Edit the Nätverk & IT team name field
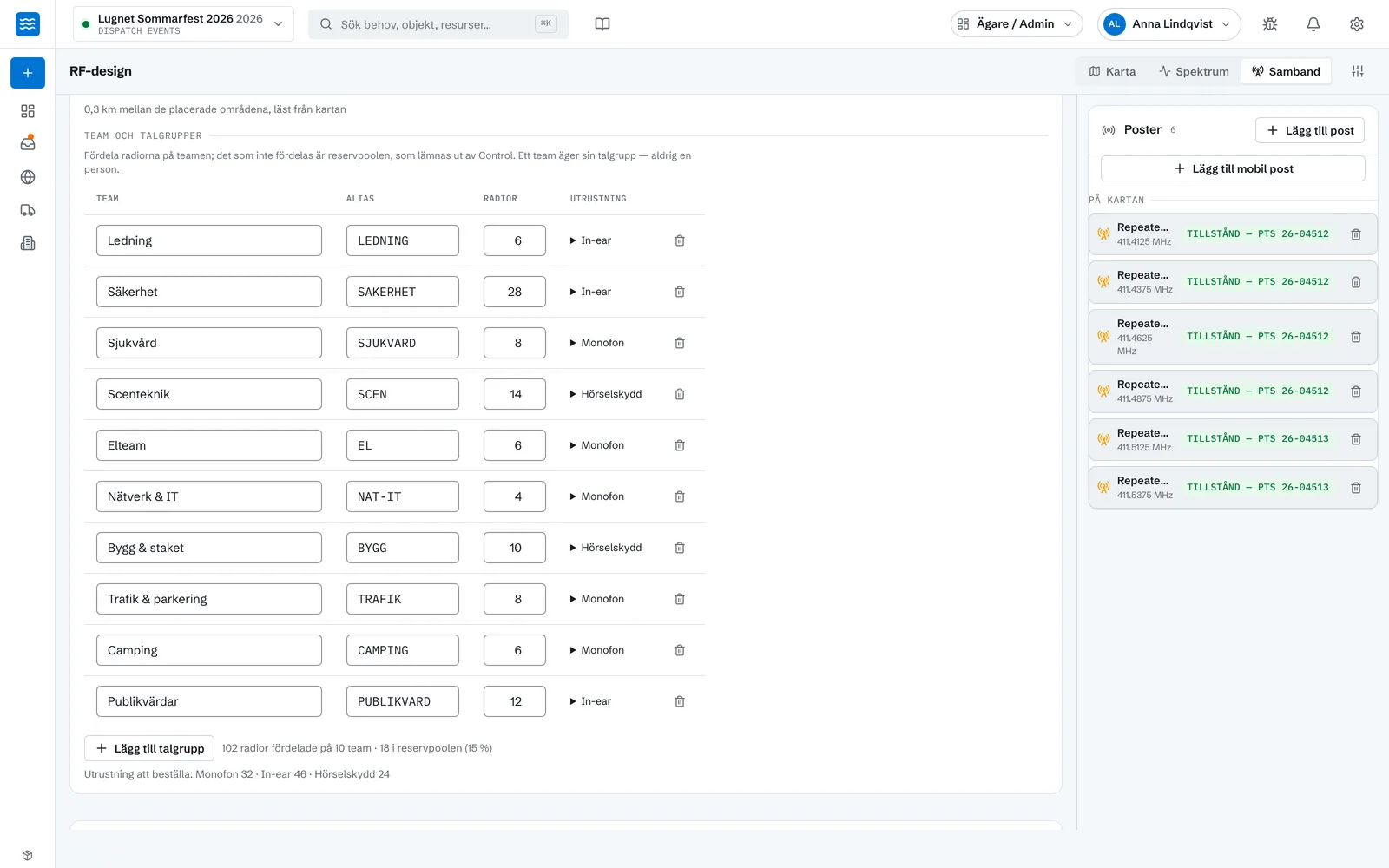Screen dimensions: 1389x868 click(209, 496)
